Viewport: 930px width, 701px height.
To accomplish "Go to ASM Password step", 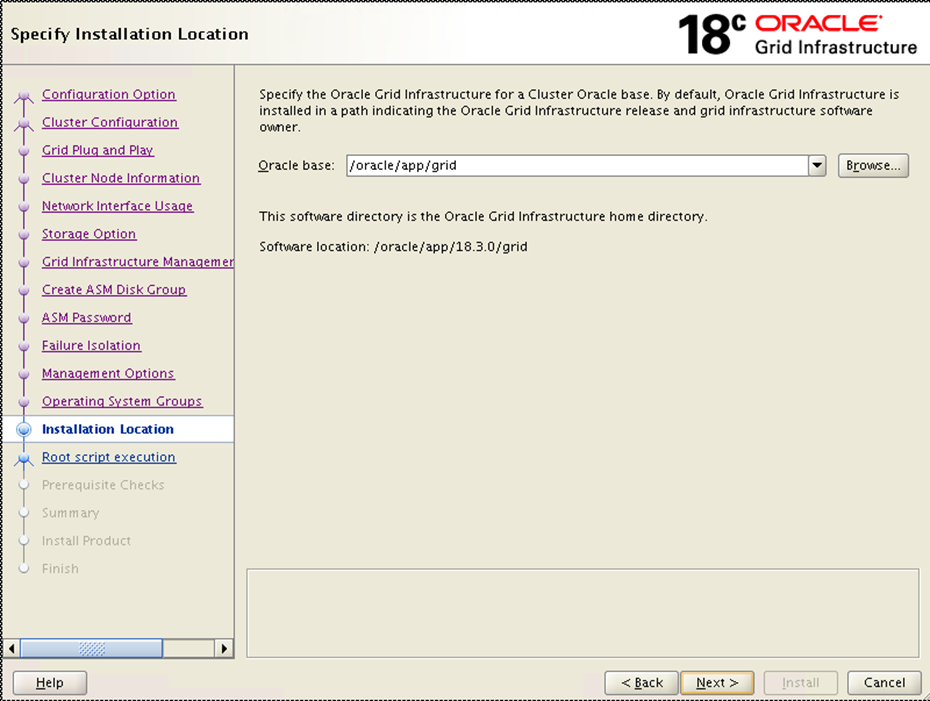I will (86, 318).
